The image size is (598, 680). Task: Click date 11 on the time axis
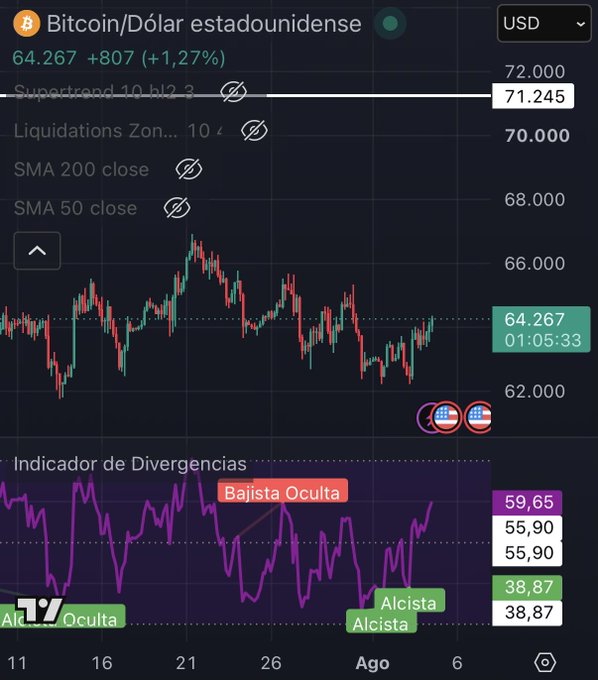(17, 663)
